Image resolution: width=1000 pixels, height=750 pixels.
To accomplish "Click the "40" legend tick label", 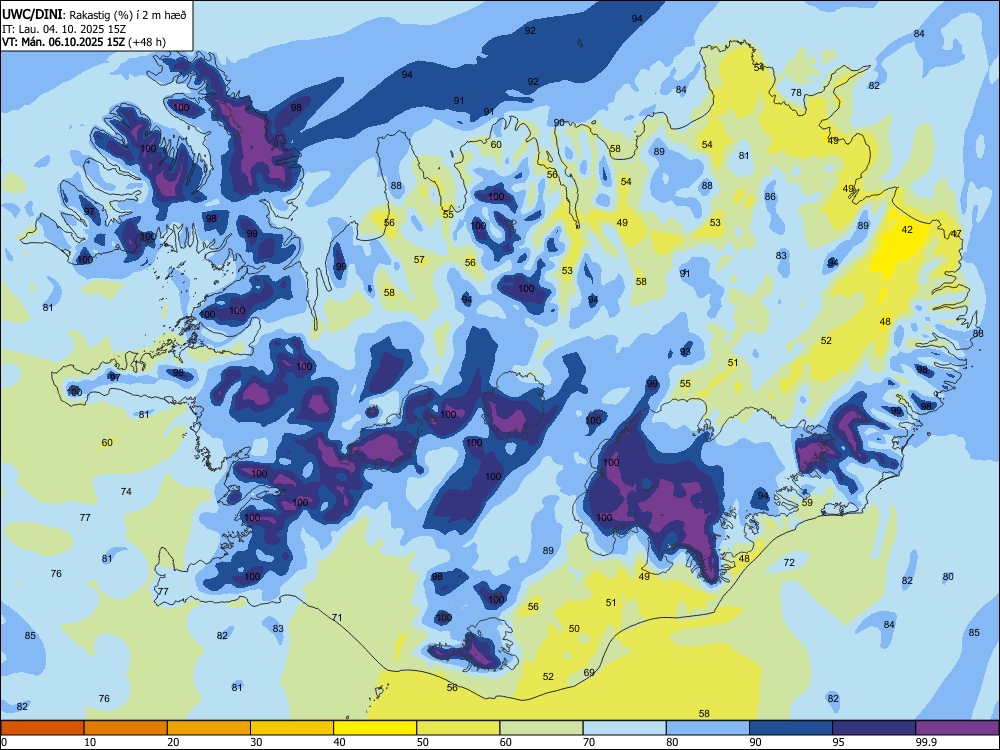I will [339, 742].
